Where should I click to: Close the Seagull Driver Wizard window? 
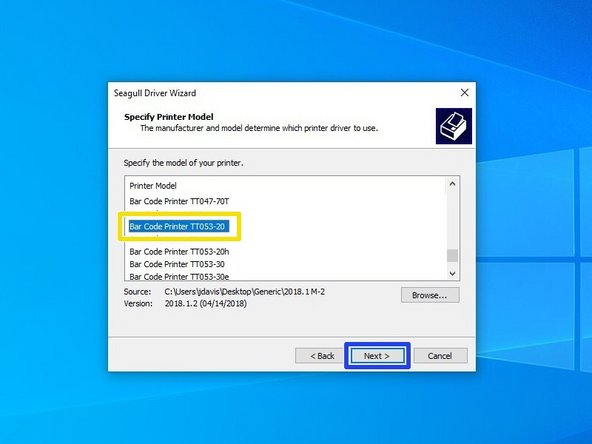(x=464, y=92)
